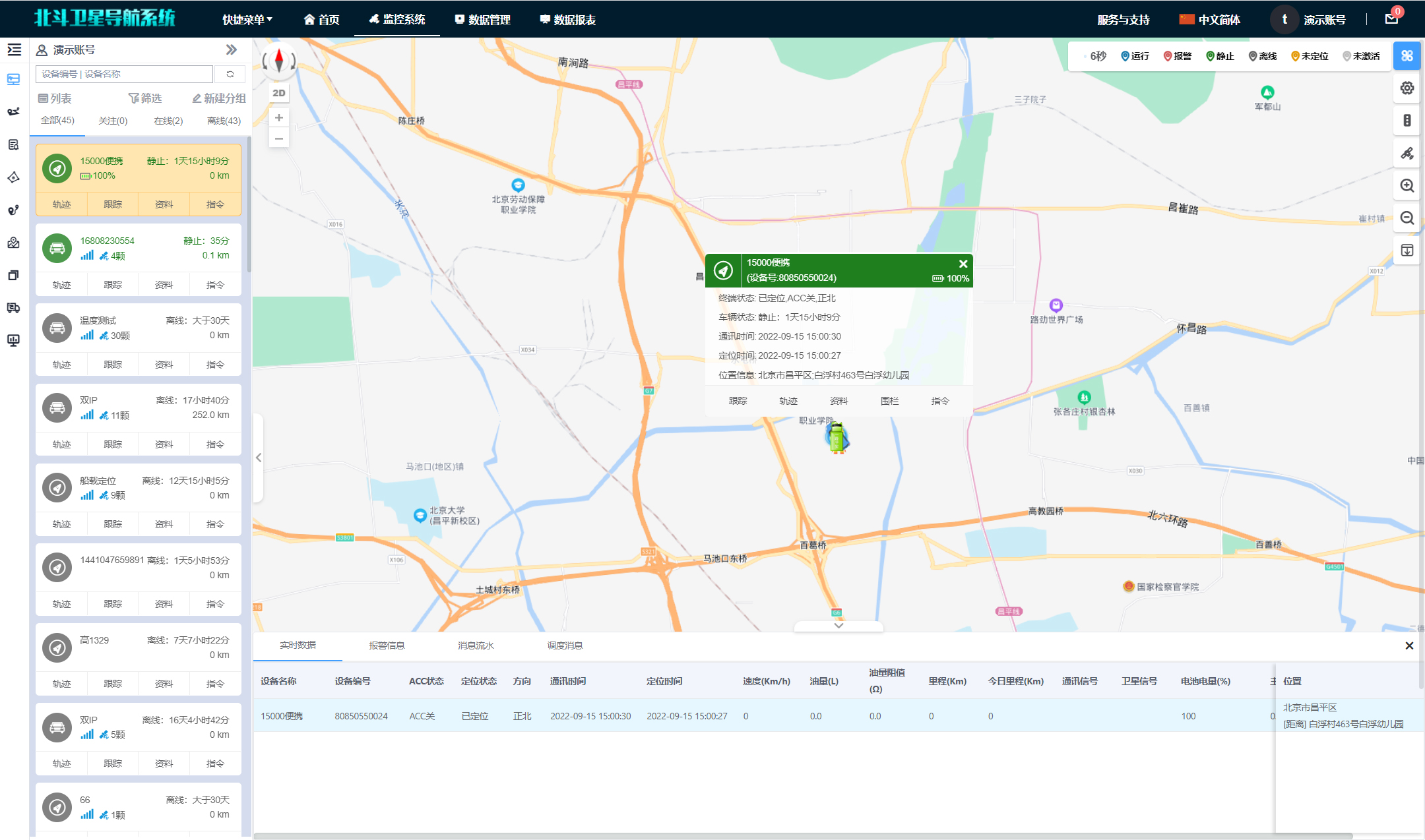The width and height of the screenshot is (1425, 840).
Task: Click the map download/export icon
Action: tap(1407, 251)
